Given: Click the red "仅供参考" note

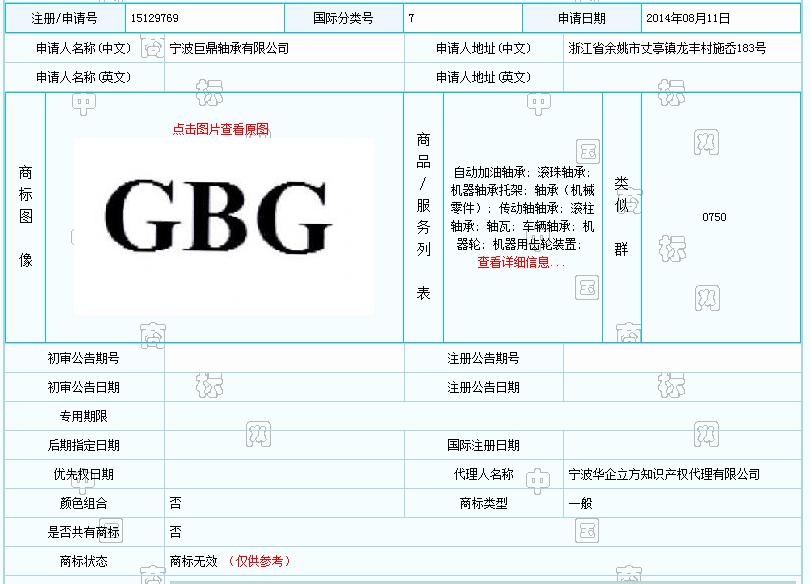Looking at the screenshot, I should coord(260,561).
